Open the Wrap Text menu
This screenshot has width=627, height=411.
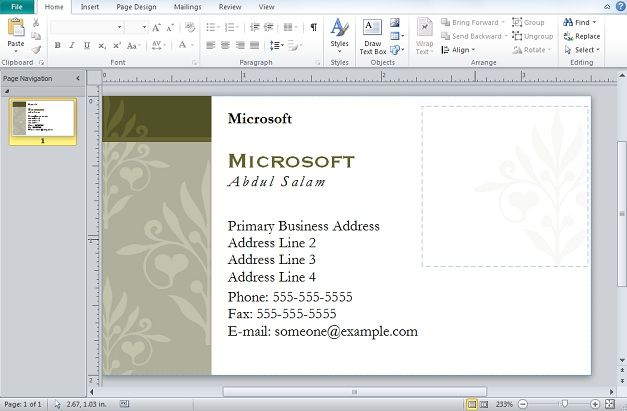[424, 36]
